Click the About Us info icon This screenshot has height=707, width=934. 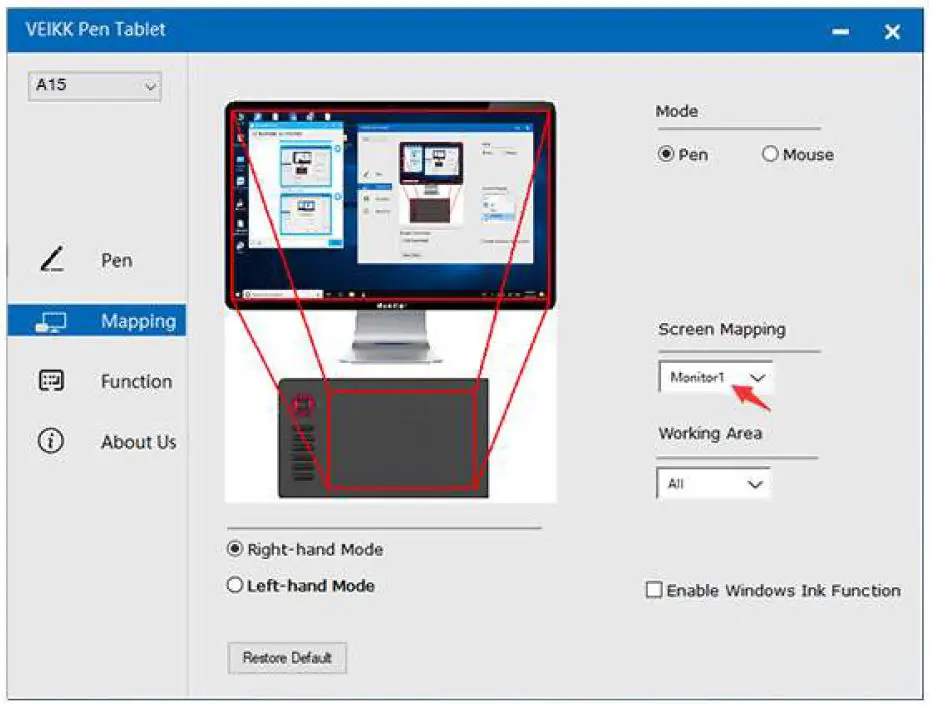click(51, 441)
